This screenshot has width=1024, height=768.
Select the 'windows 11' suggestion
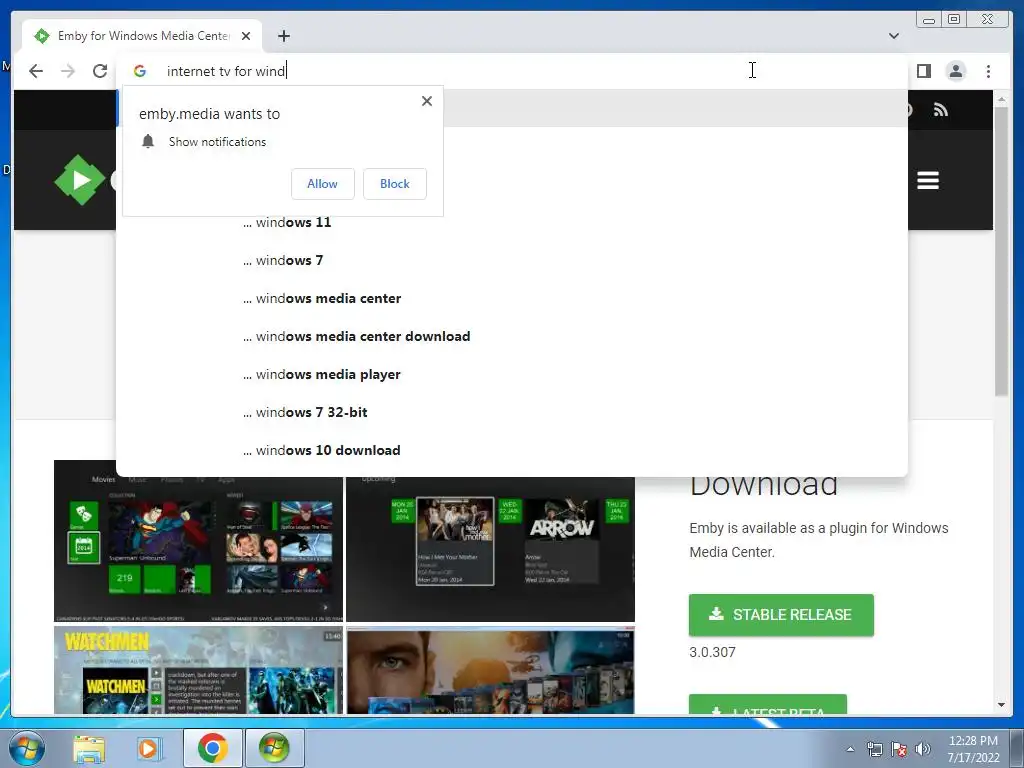point(511,222)
